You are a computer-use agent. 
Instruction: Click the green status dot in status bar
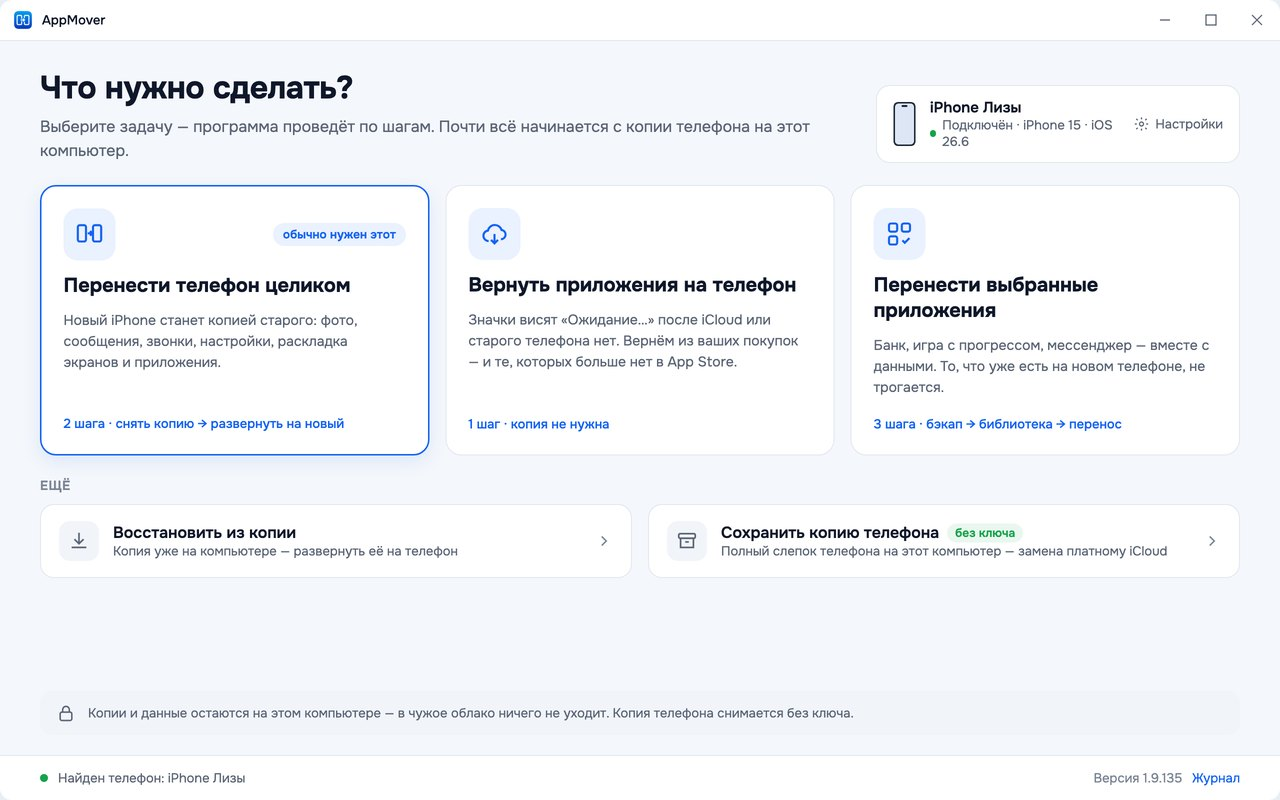coord(44,778)
